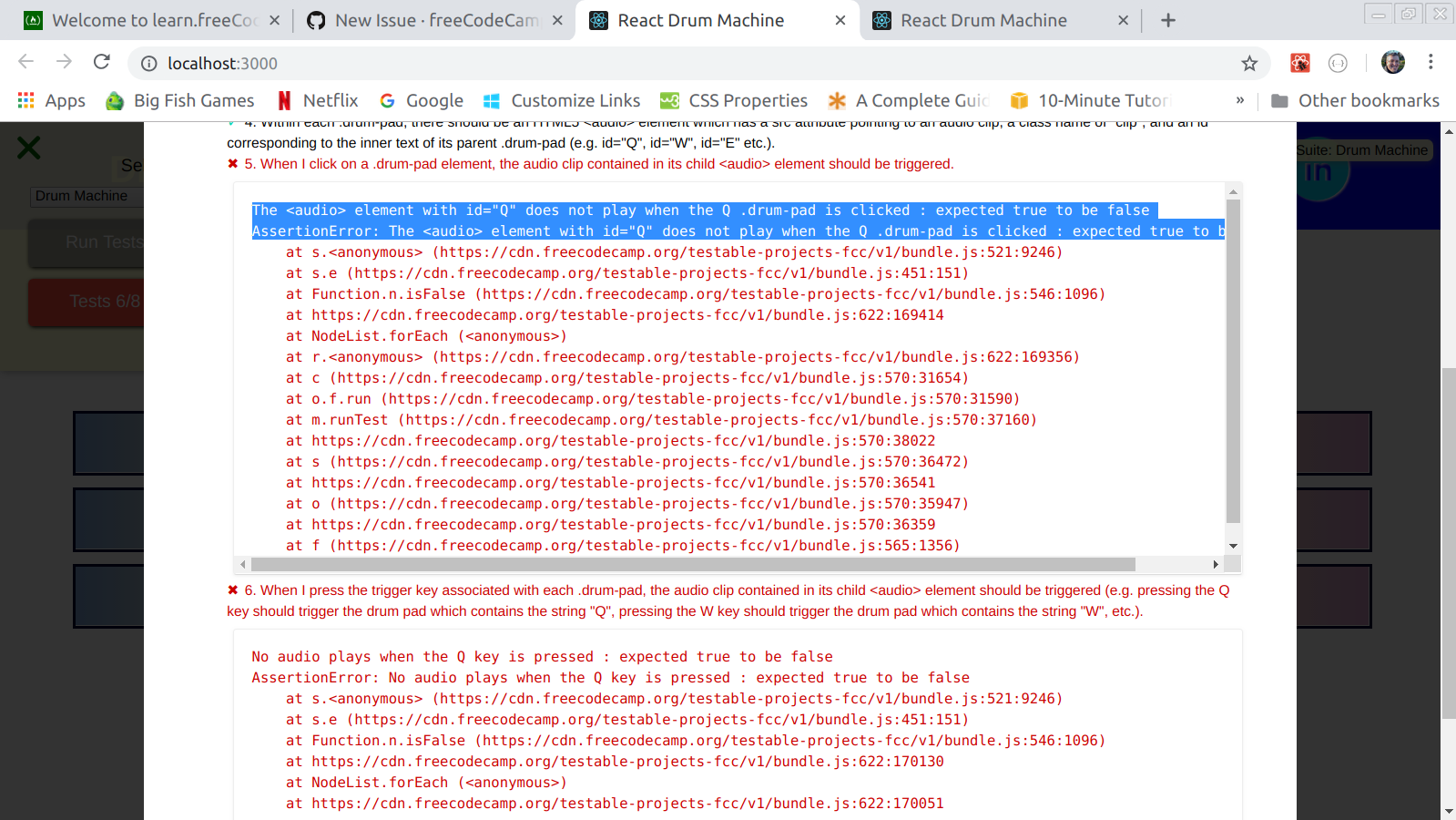This screenshot has height=820, width=1456.
Task: Click the 'at NodeList.forEach' line in first log
Action: click(x=426, y=336)
